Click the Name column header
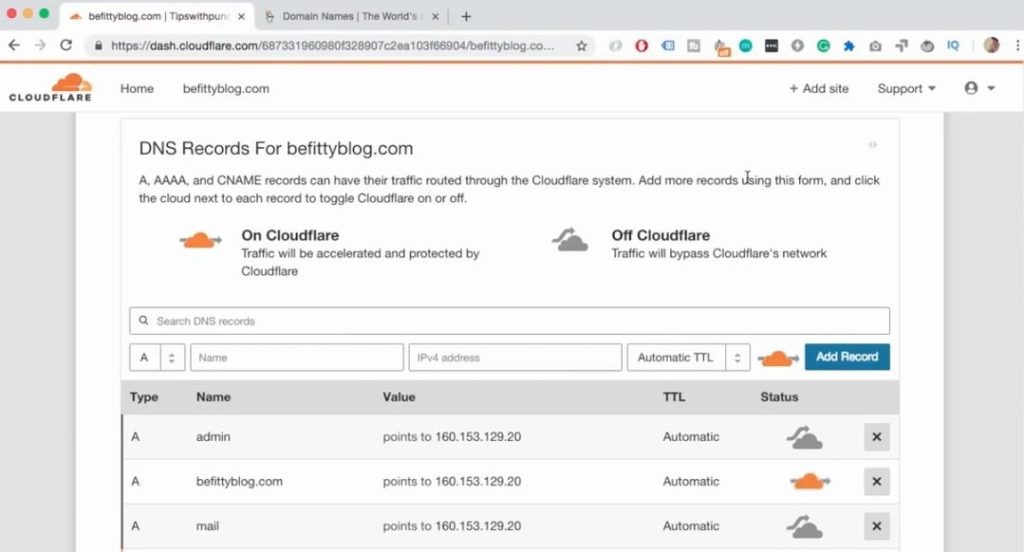Image resolution: width=1024 pixels, height=552 pixels. 213,397
